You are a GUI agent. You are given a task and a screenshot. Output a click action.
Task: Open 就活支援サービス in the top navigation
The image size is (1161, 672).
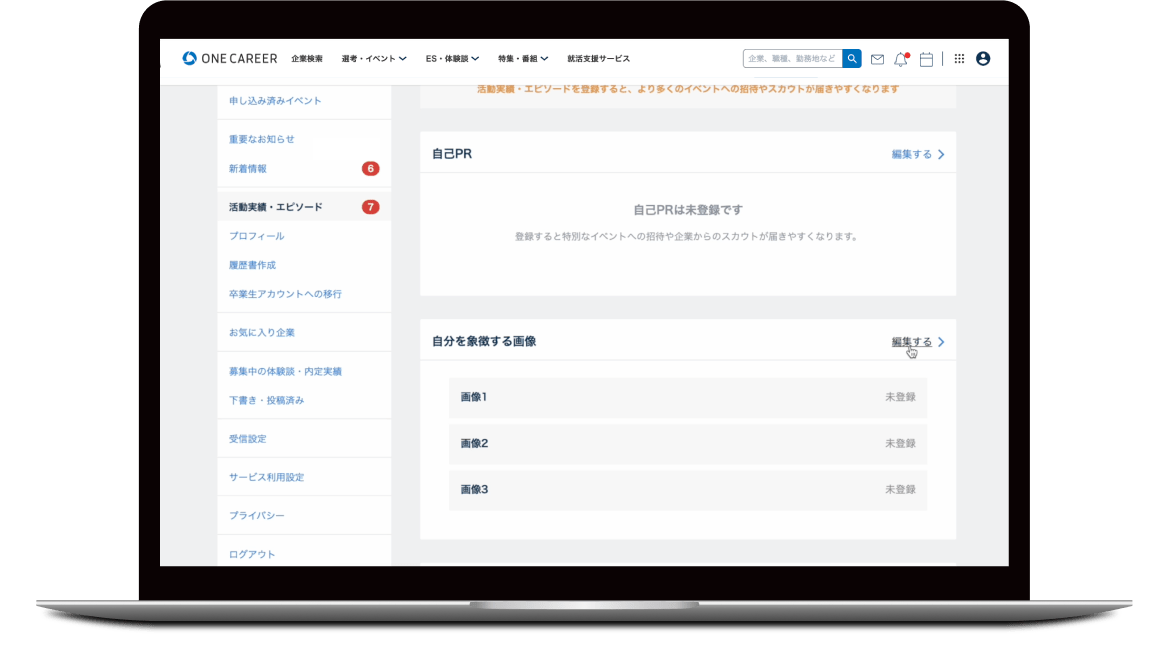click(x=598, y=59)
